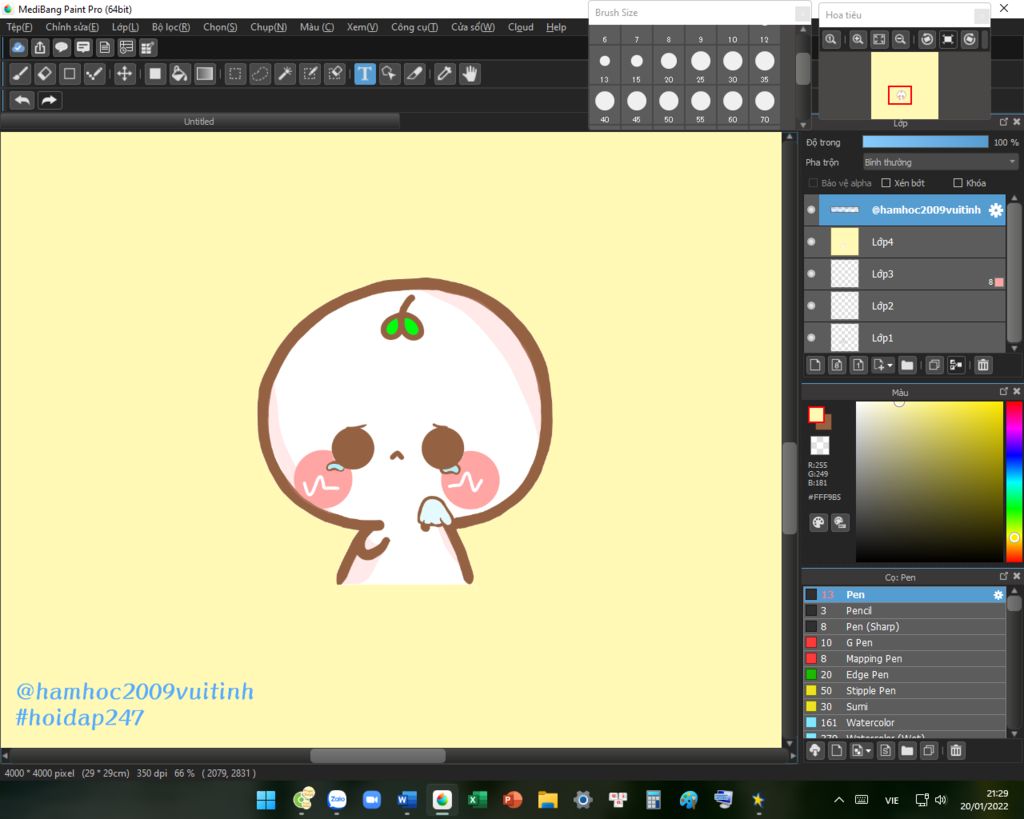Activate the rectangular Select tool
This screenshot has height=819, width=1024.
[235, 74]
